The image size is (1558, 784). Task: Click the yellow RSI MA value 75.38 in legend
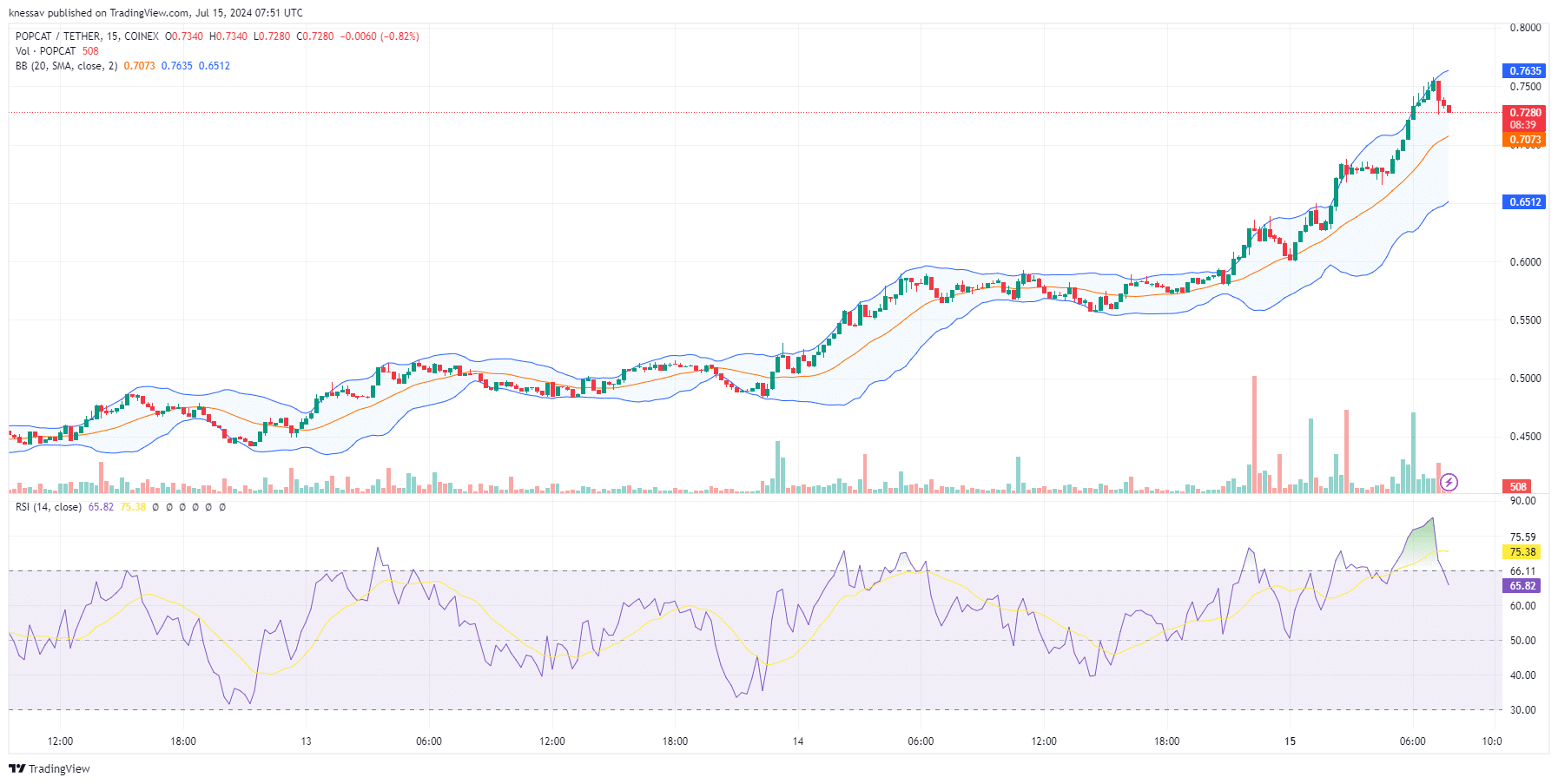pyautogui.click(x=133, y=507)
